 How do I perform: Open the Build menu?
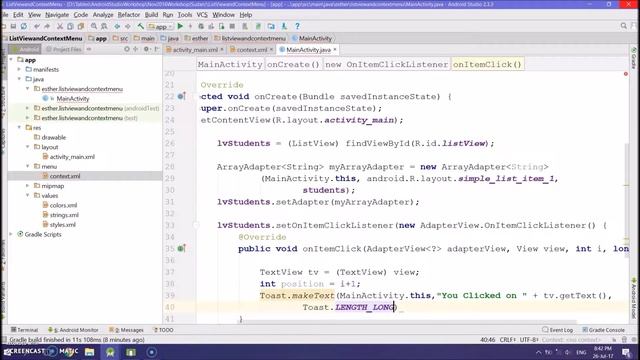[151, 15]
